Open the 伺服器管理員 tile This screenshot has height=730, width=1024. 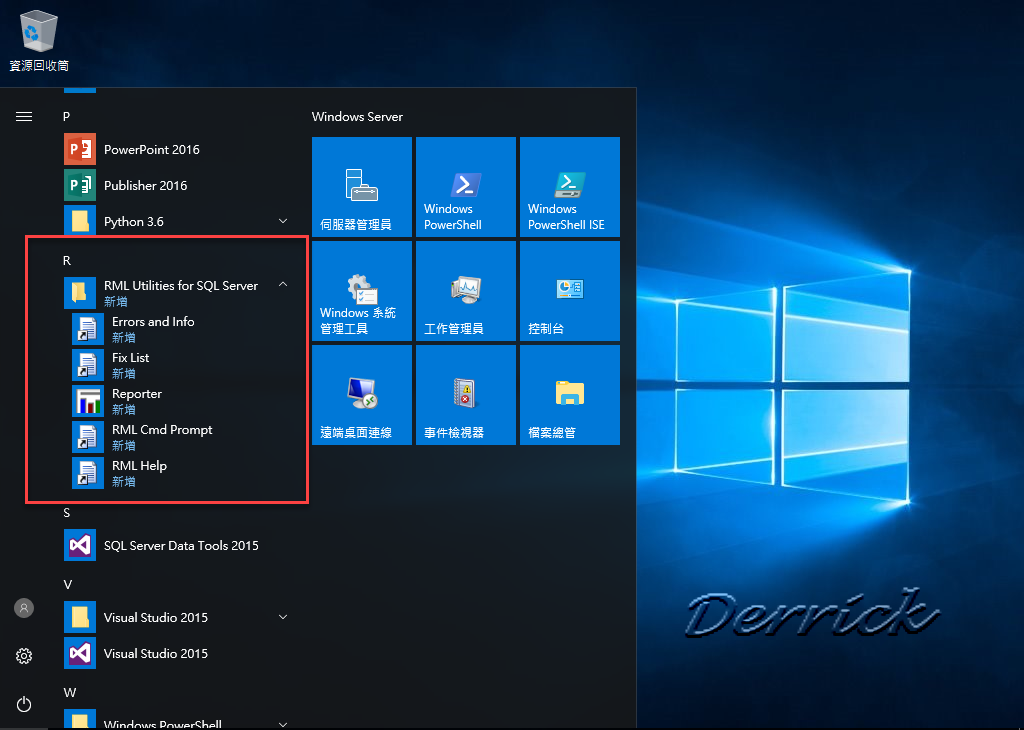coord(362,187)
